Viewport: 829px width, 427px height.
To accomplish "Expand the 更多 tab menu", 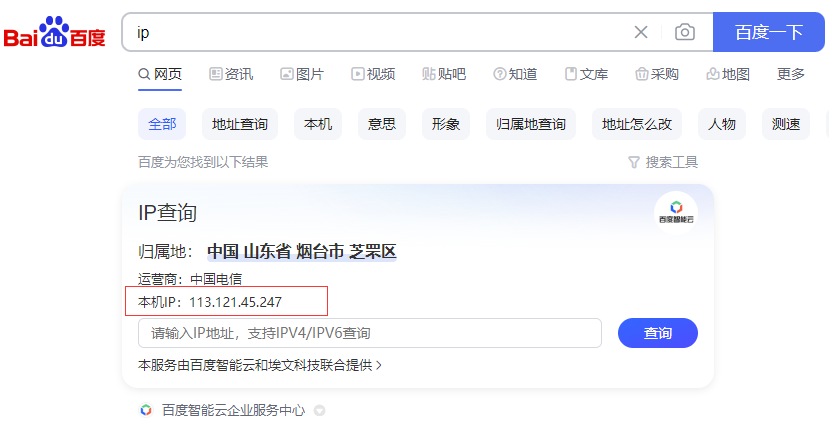I will [x=791, y=74].
